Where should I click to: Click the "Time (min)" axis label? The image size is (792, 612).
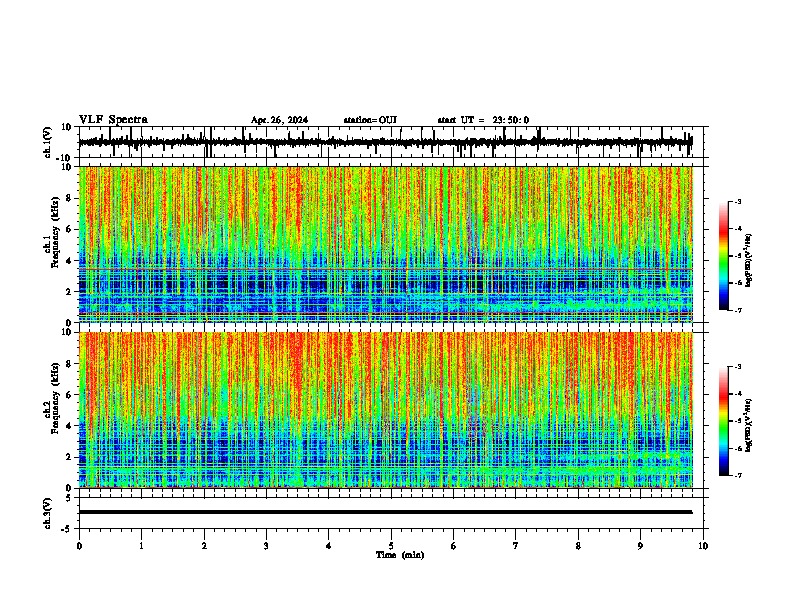pos(400,555)
